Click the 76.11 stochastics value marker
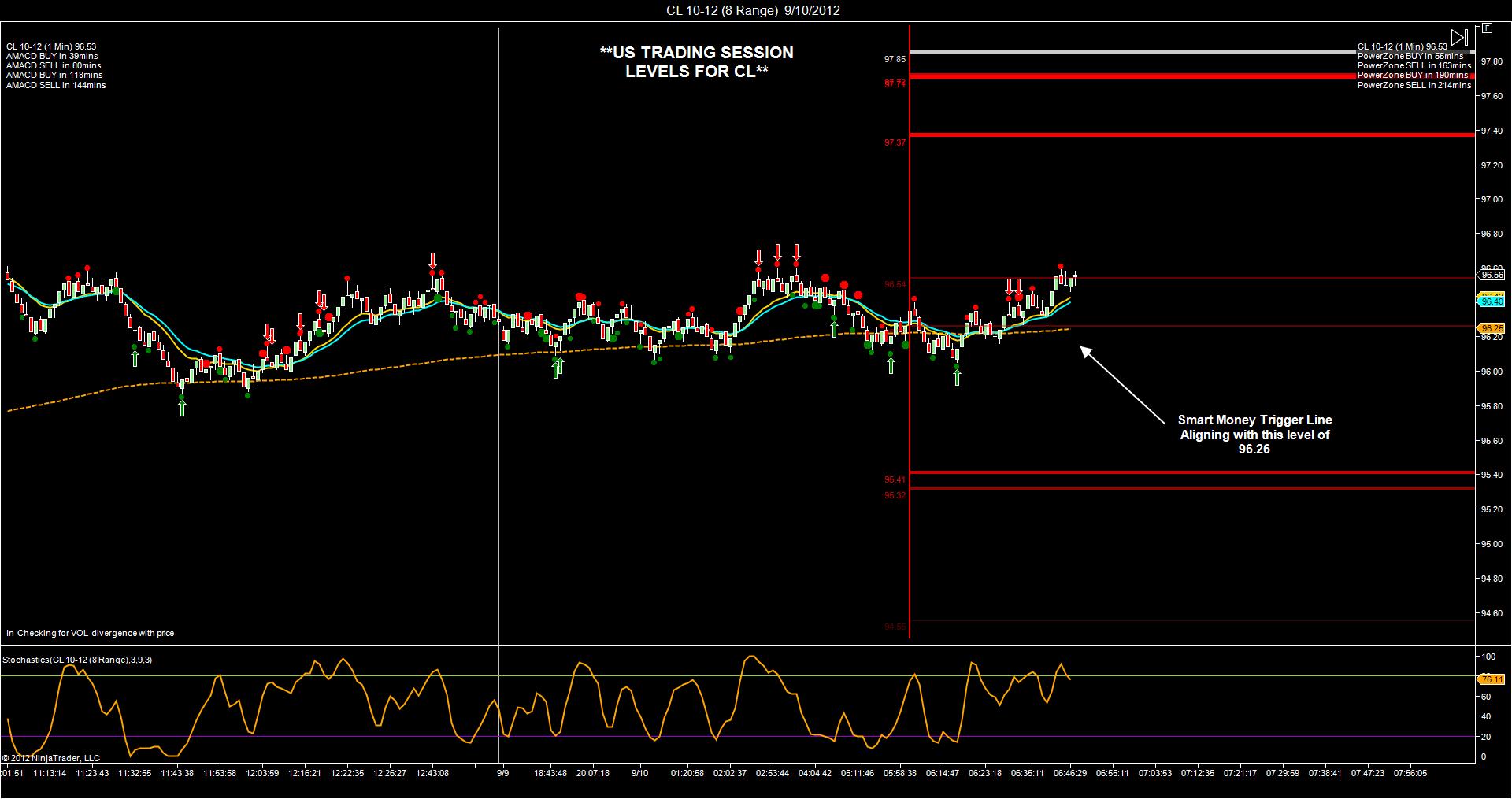1512x799 pixels. pos(1492,679)
